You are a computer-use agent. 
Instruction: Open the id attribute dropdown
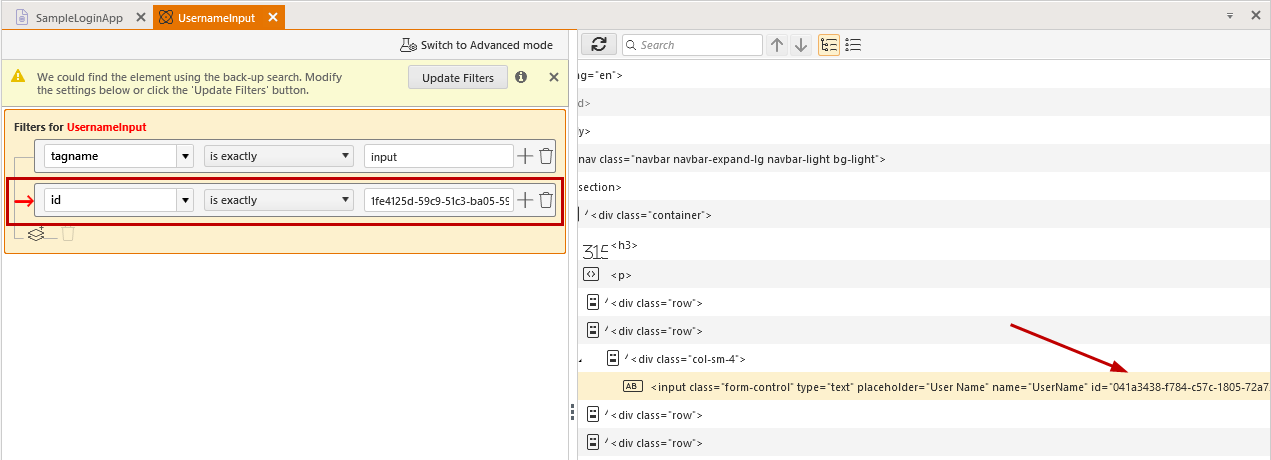tap(185, 200)
